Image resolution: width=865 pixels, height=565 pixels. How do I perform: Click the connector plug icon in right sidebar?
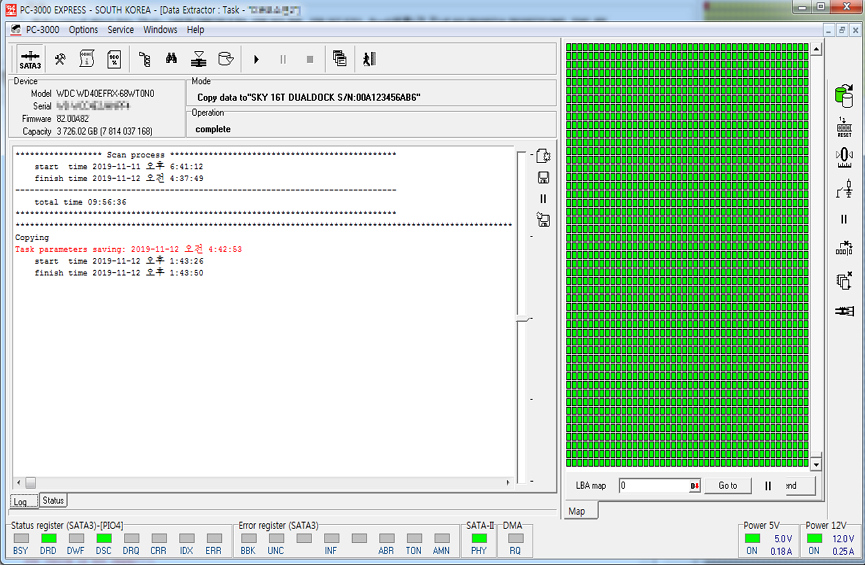(844, 311)
